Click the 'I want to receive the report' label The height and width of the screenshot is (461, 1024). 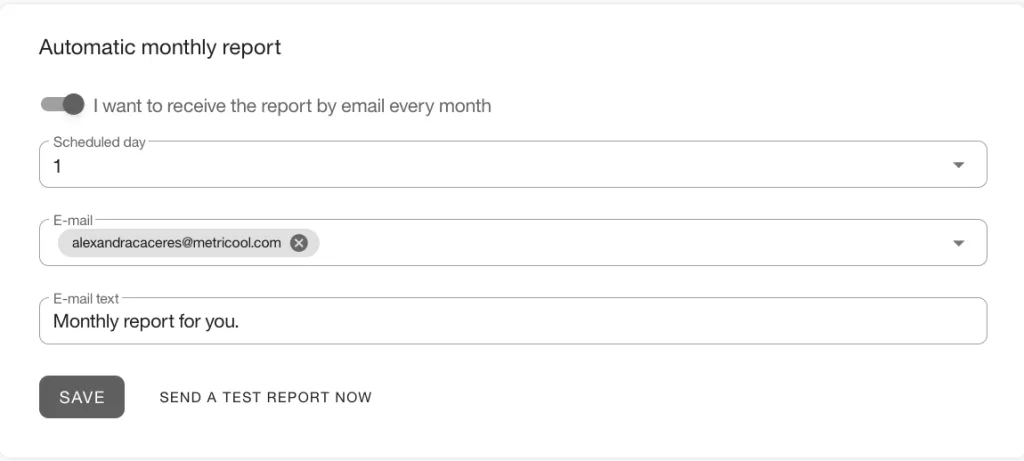292,106
